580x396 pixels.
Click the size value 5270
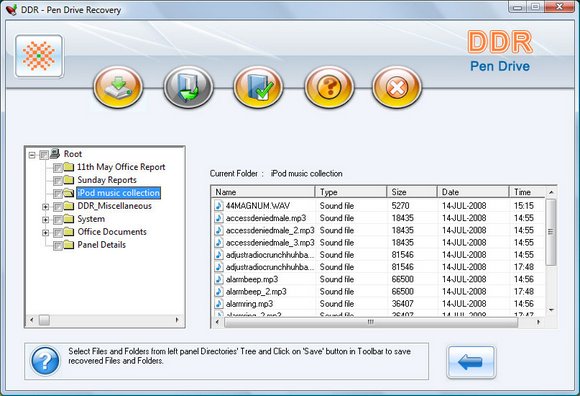point(400,206)
